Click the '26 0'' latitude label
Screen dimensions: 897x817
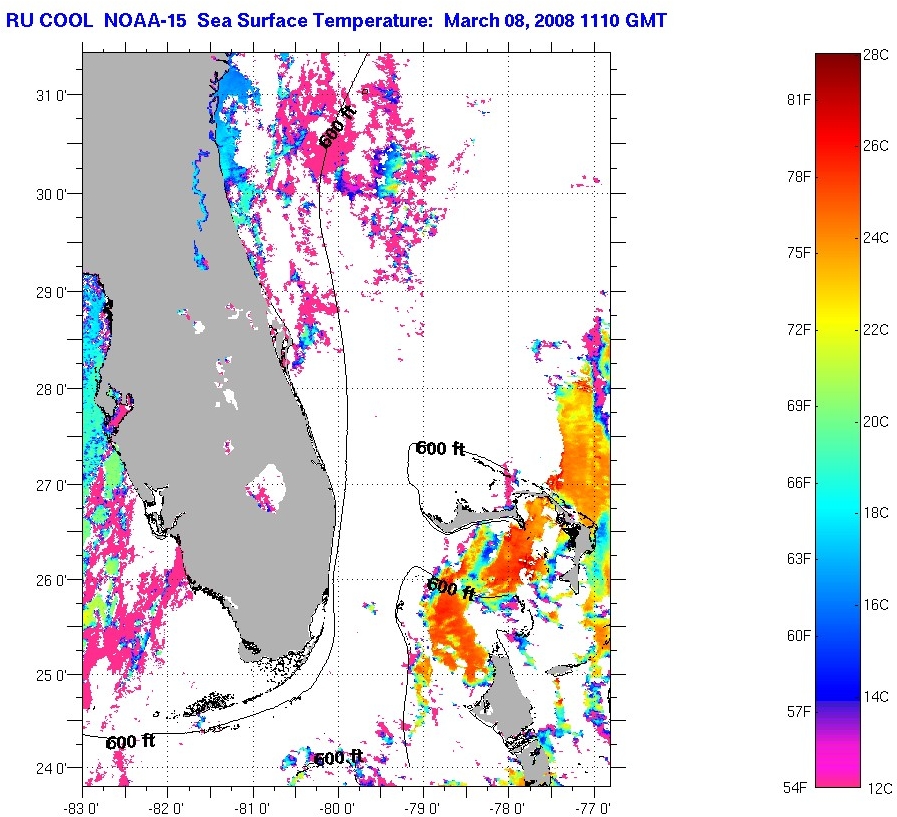(50, 580)
